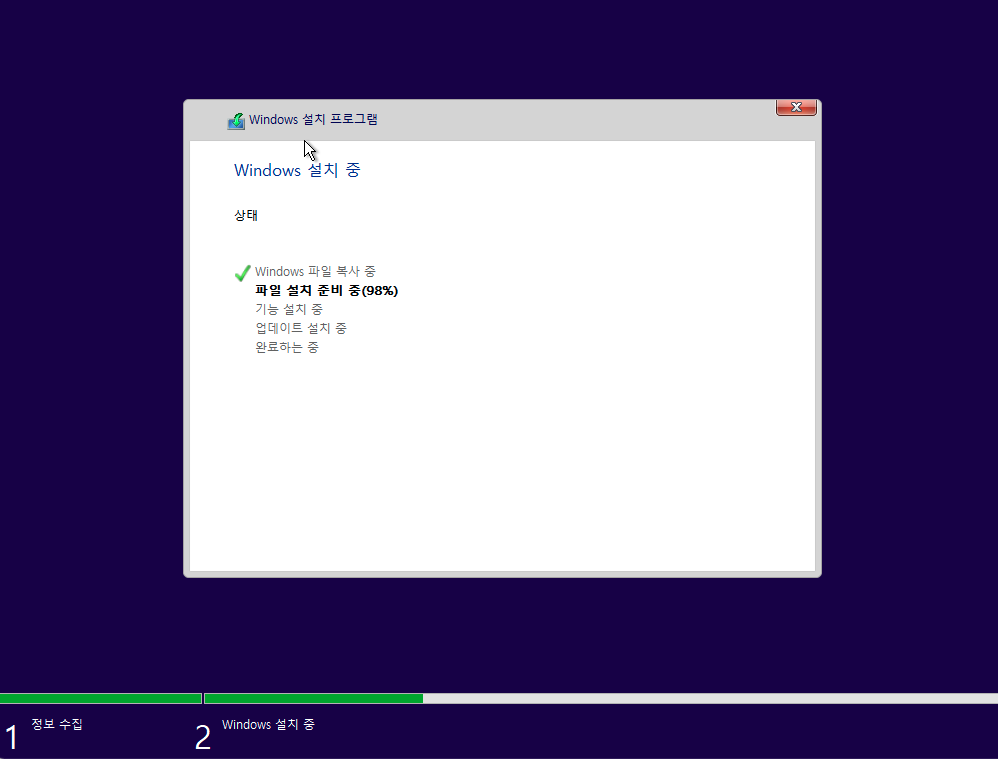This screenshot has height=759, width=998.
Task: Click '기능 설치 중' status line
Action: click(x=289, y=309)
